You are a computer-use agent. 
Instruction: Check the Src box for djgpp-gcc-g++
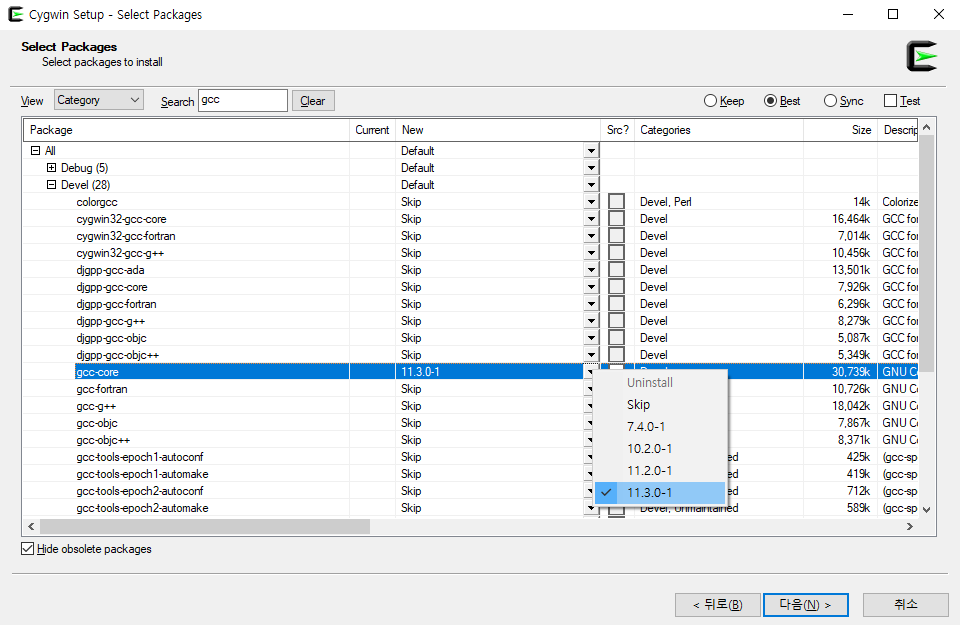pos(617,321)
